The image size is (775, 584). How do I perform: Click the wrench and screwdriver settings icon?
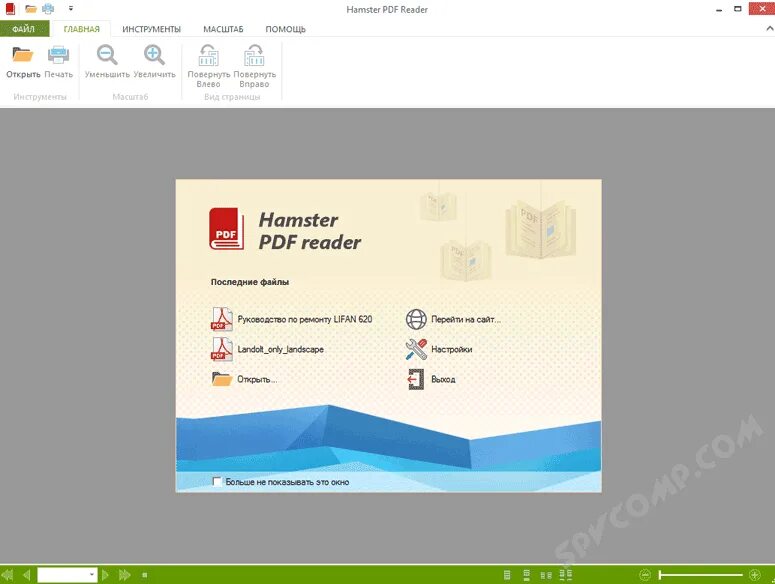(416, 349)
